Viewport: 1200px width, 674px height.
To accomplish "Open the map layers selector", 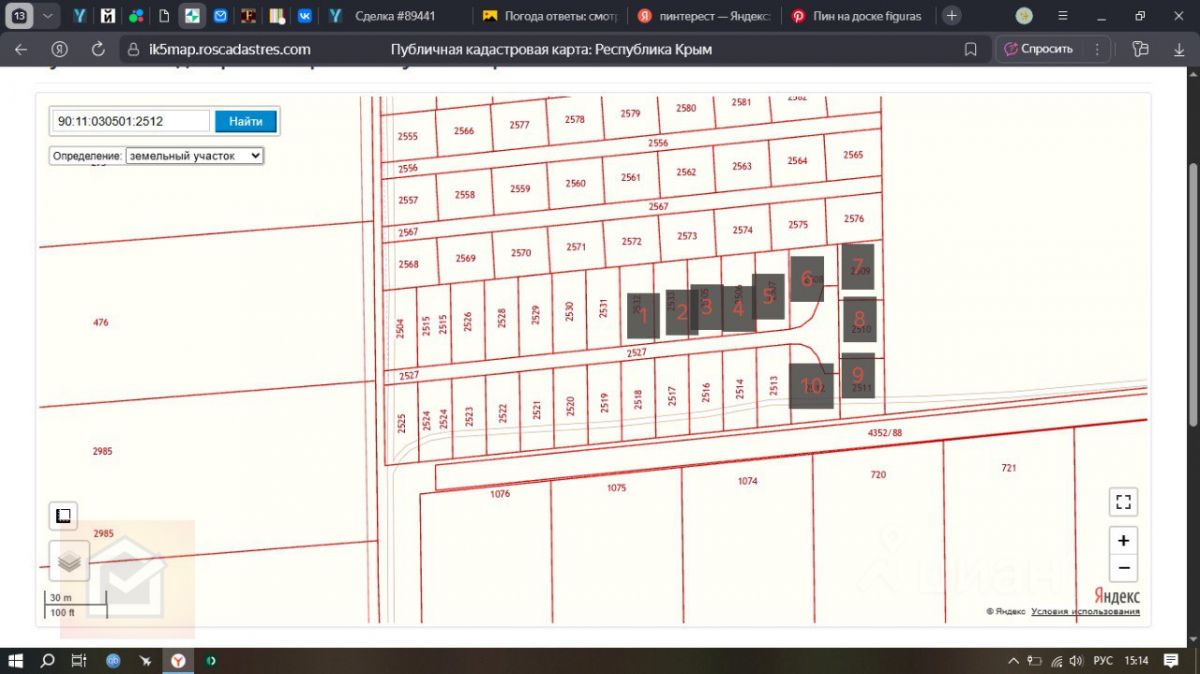I will click(x=69, y=562).
